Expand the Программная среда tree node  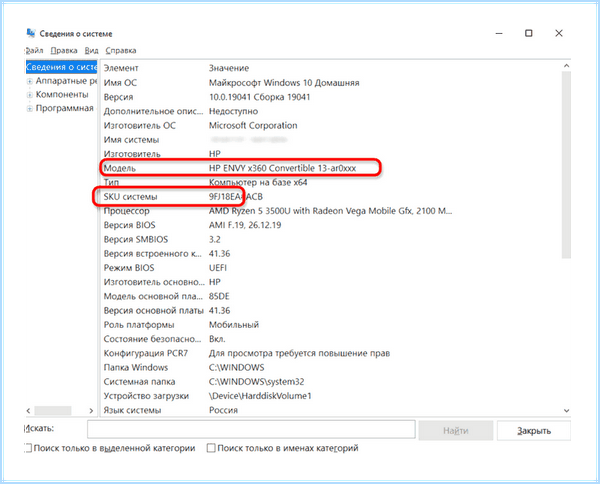tap(29, 109)
